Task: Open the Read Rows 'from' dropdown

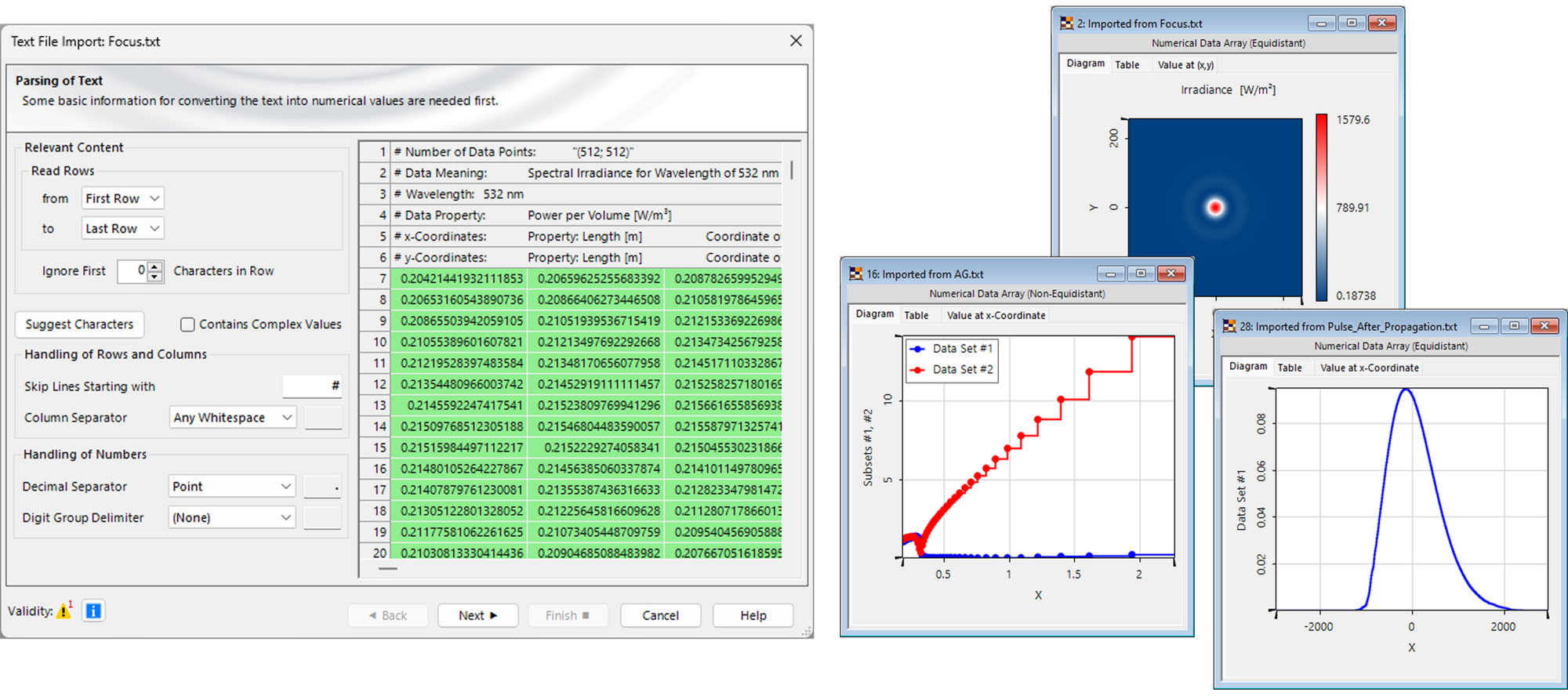Action: 122,198
